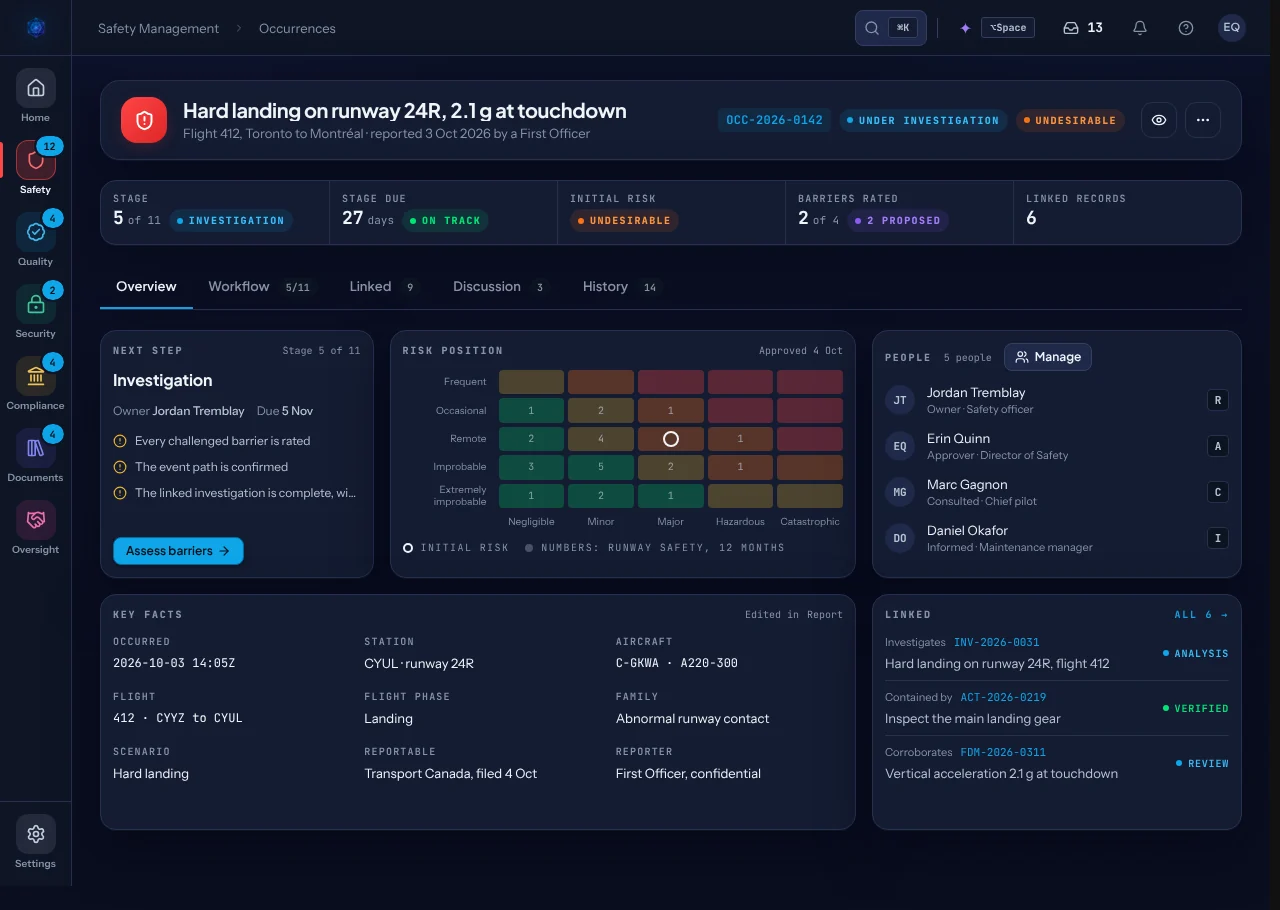Screen dimensions: 1280x910
Task: Open linked record ACT-2026-0219
Action: click(x=1003, y=698)
